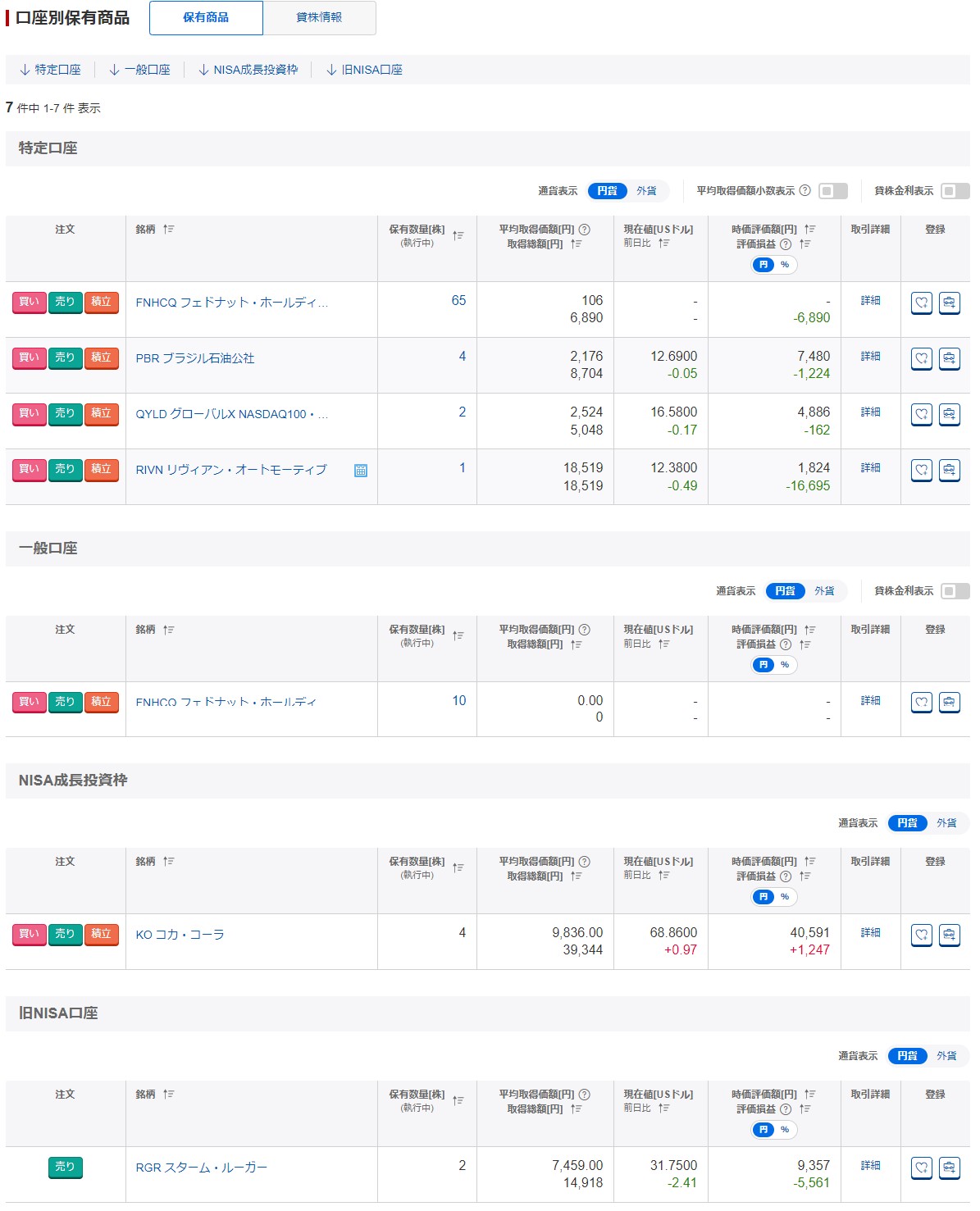Viewport: 980px width, 1211px height.
Task: Open RGR スターム・ルーガー stock link
Action: (201, 1168)
